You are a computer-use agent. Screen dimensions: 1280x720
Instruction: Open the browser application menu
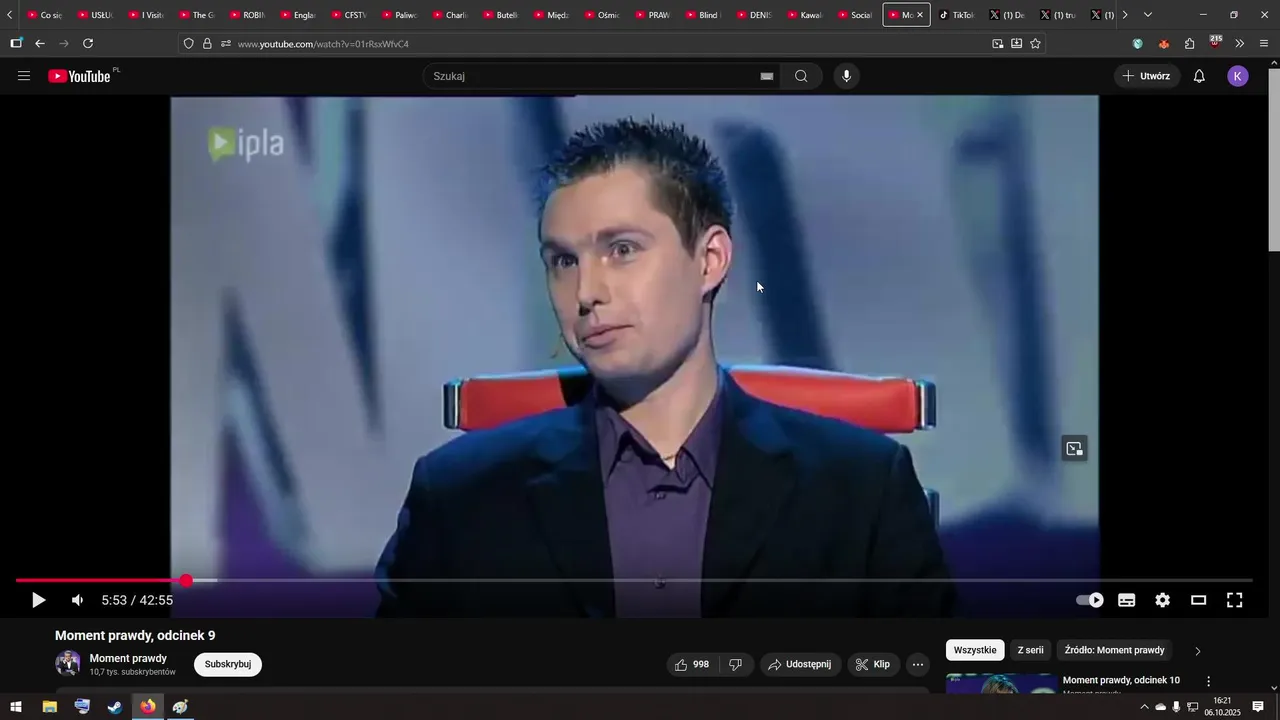1264,43
